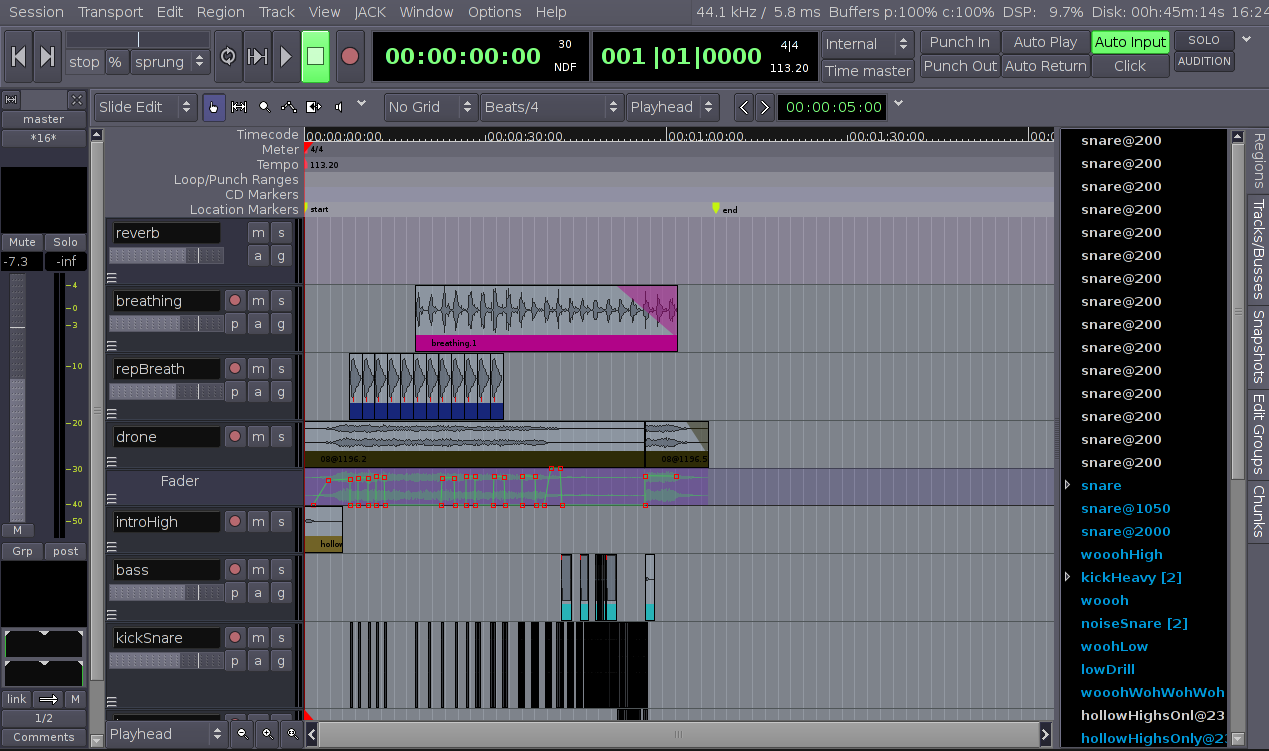This screenshot has height=751, width=1269.
Task: Click the end location marker
Action: (x=718, y=207)
